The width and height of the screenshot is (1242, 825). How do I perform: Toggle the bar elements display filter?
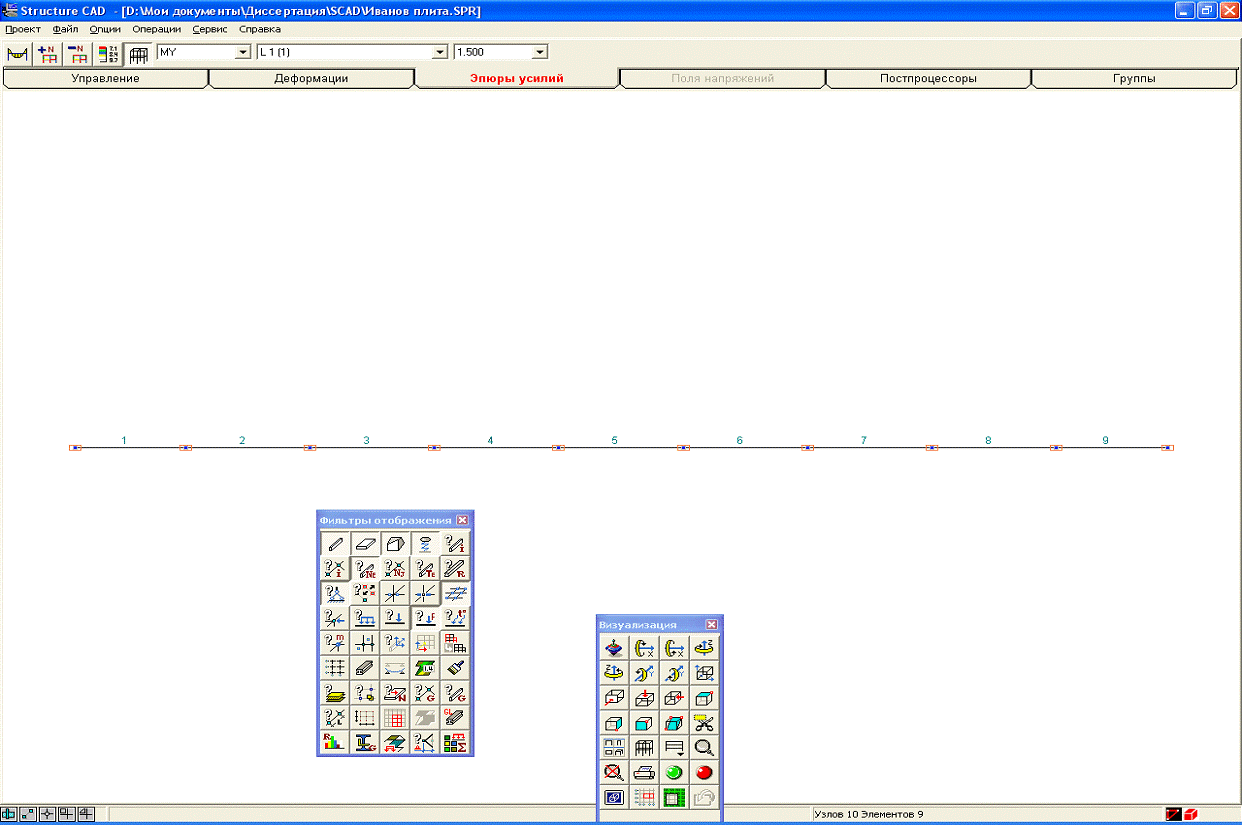point(334,544)
